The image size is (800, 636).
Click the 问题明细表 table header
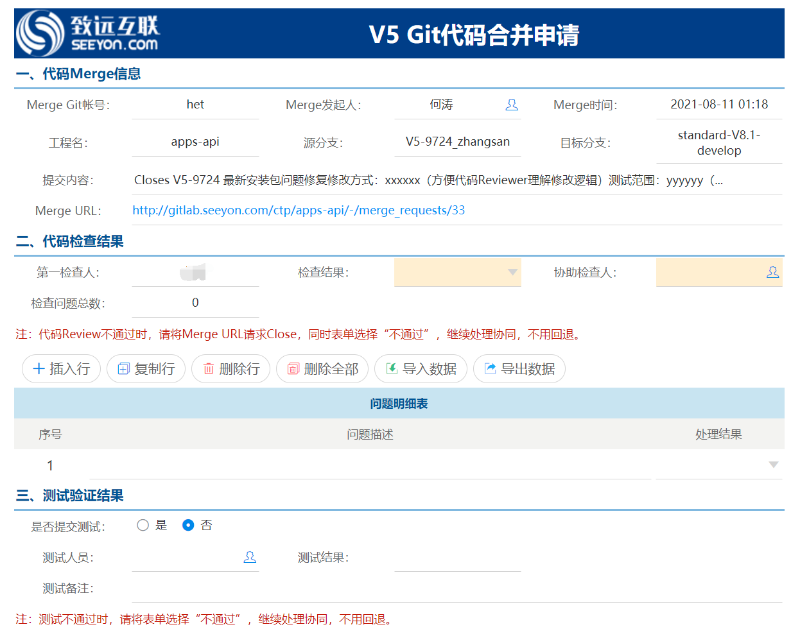(x=399, y=404)
